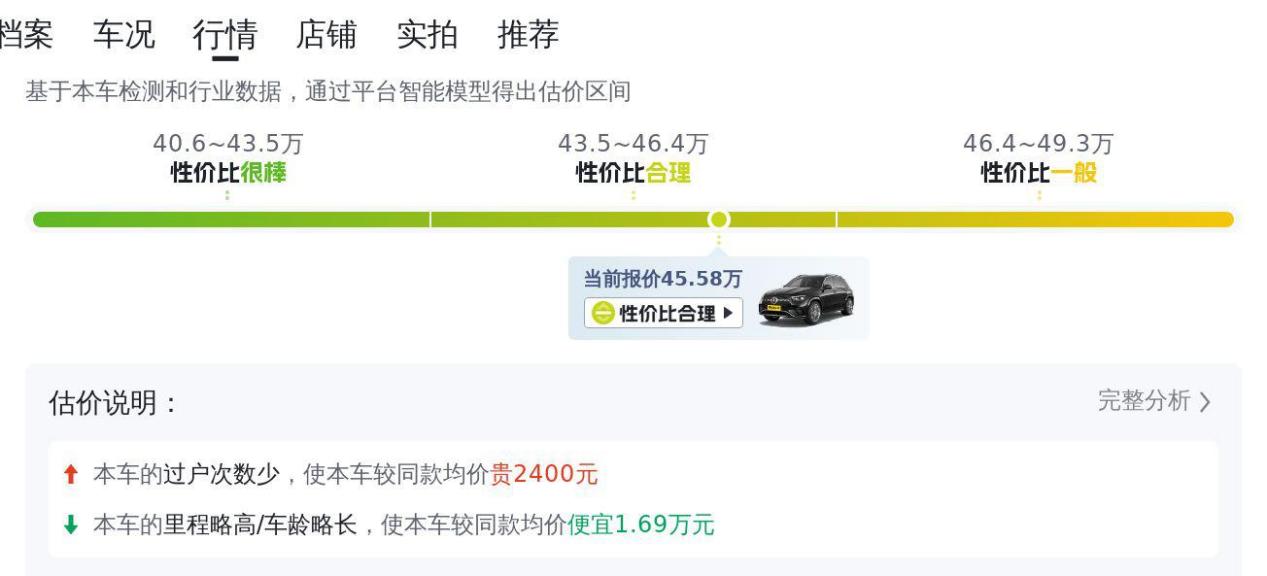1267x576 pixels.
Task: Open the 店铺 tab
Action: click(x=326, y=36)
